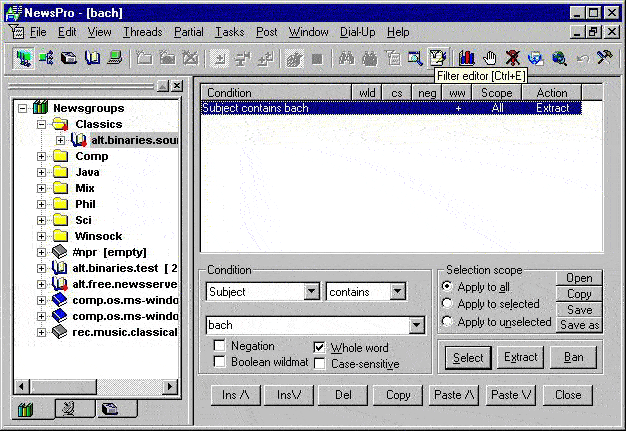The width and height of the screenshot is (626, 431).
Task: Click the Paste /\ button
Action: [x=454, y=395]
